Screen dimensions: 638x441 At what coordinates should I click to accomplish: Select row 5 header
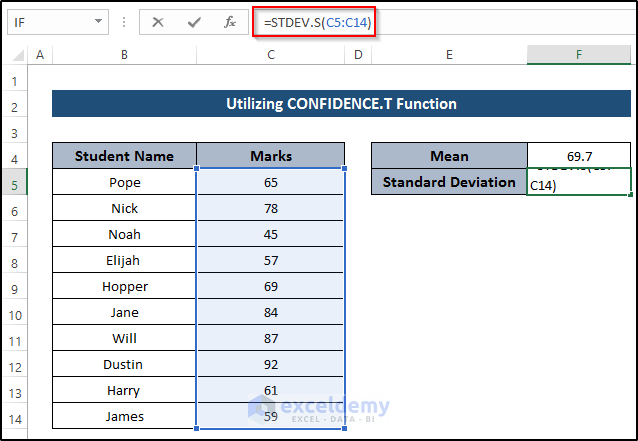coord(15,182)
